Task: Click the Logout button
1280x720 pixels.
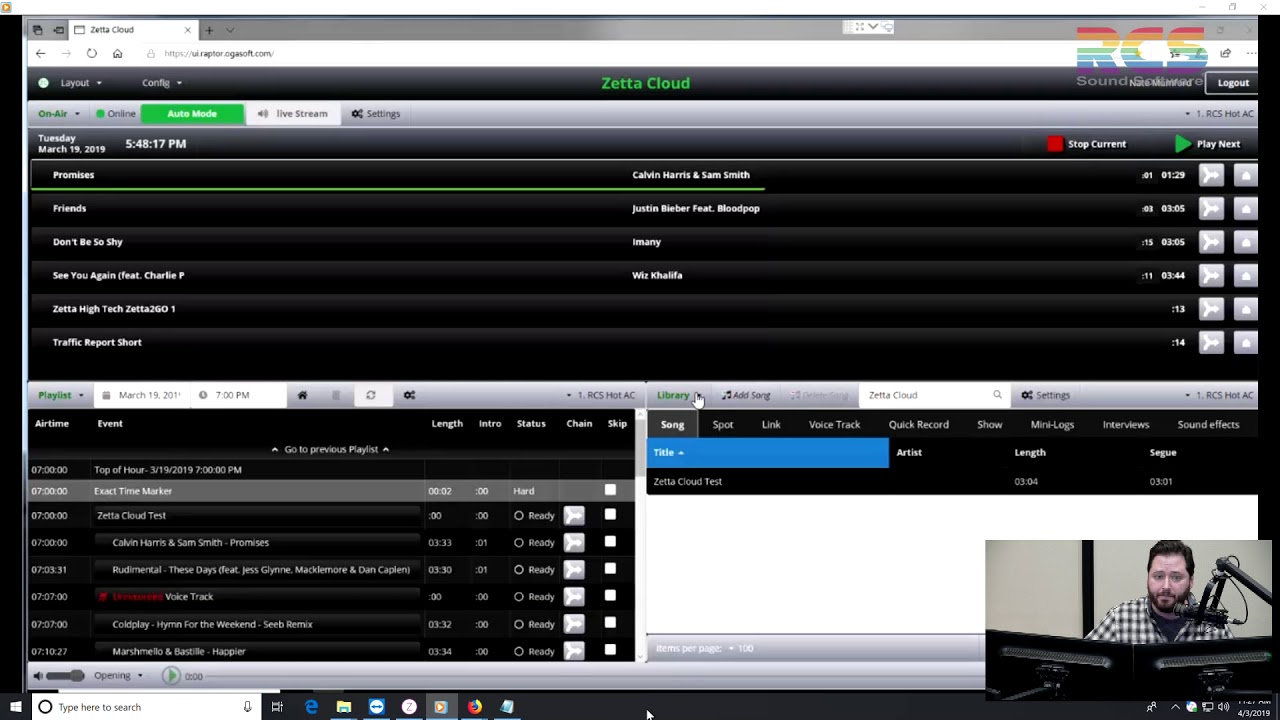Action: [1233, 83]
